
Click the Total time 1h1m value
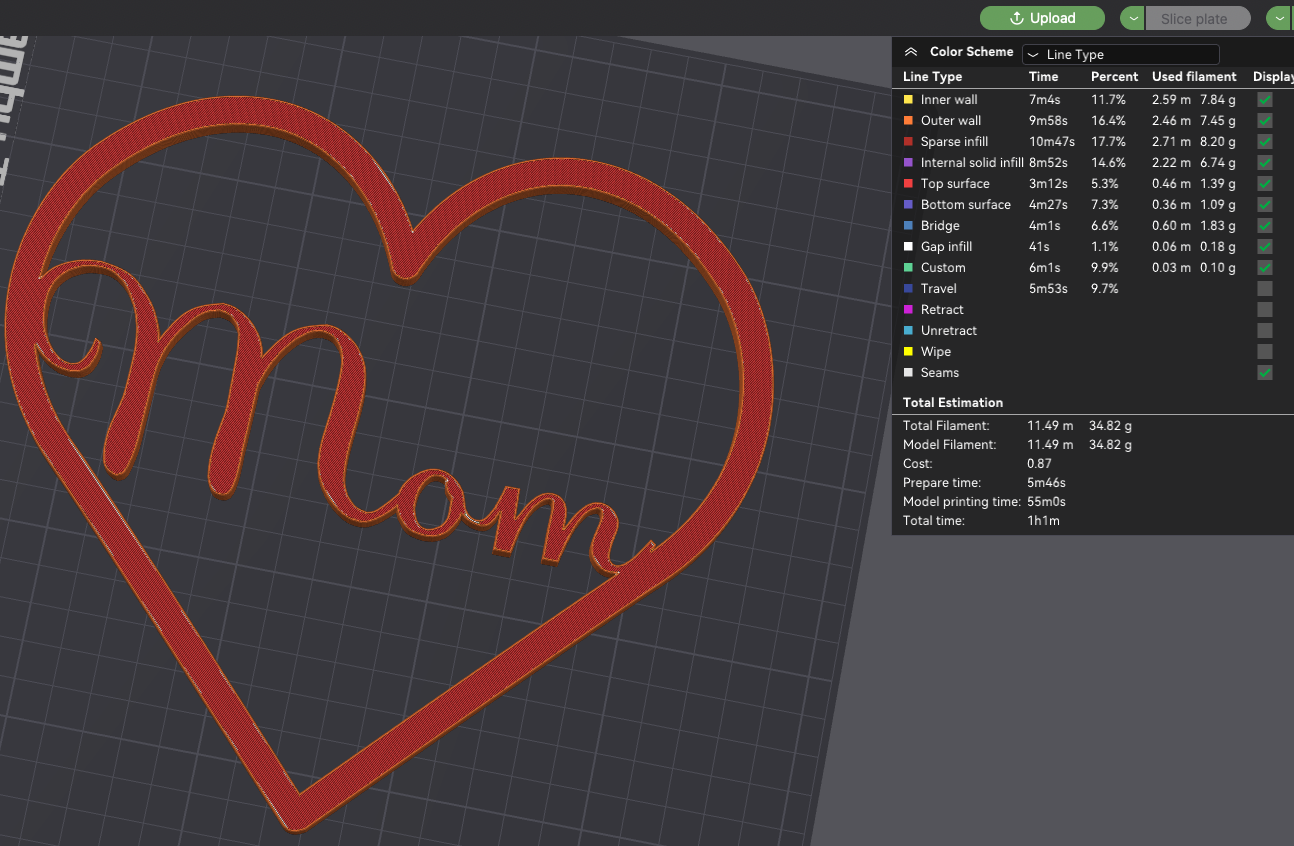(1043, 521)
